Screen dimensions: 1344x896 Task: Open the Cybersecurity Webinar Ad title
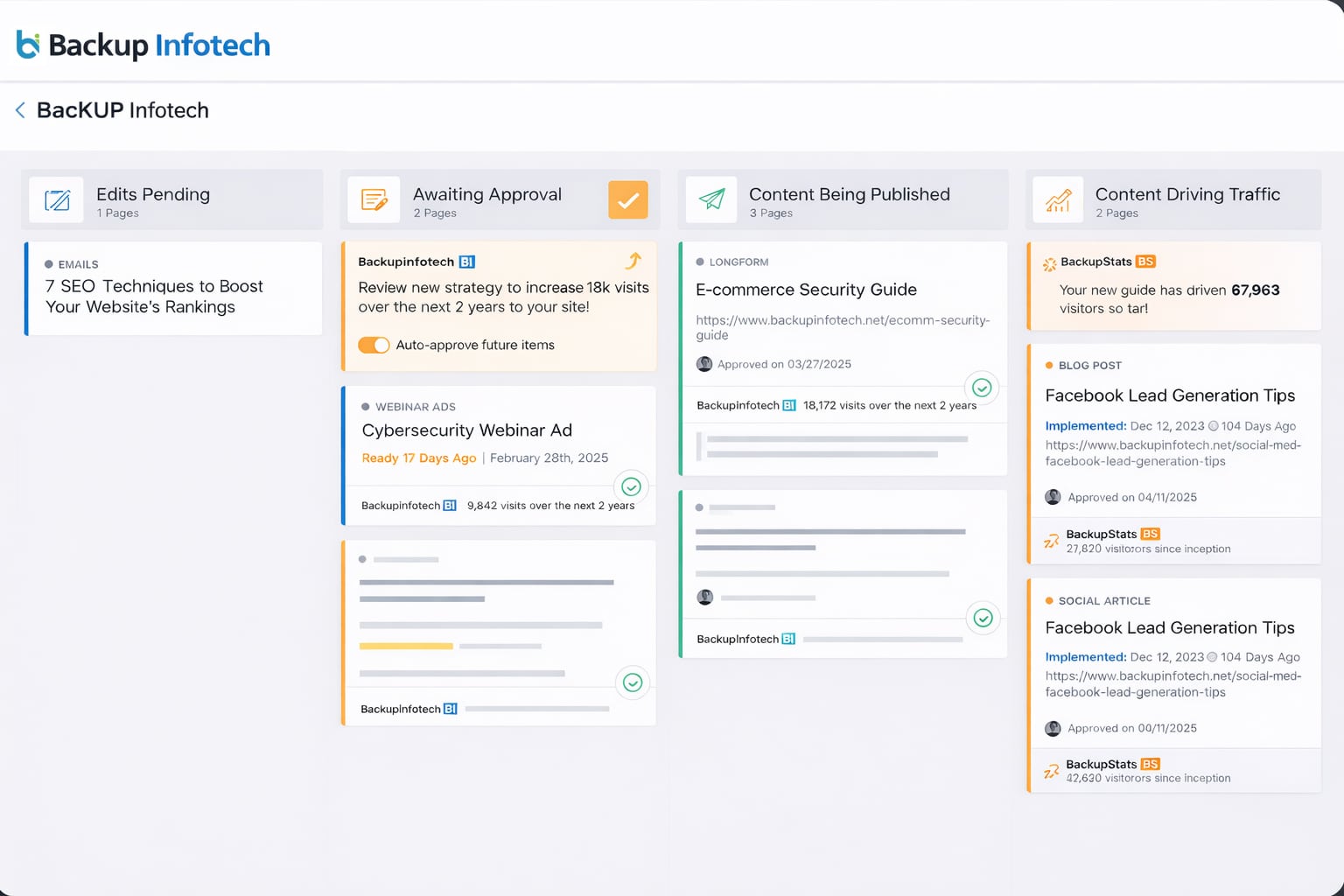pyautogui.click(x=466, y=430)
